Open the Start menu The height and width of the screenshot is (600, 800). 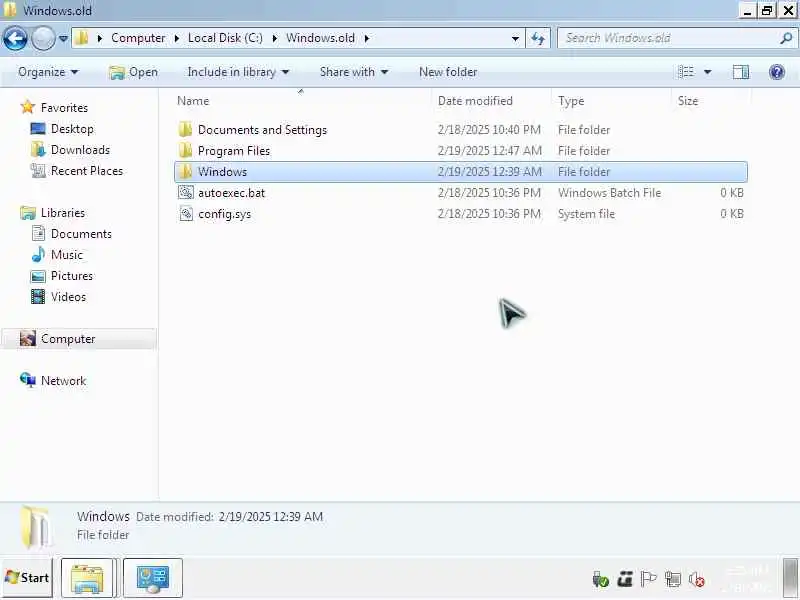[27, 578]
